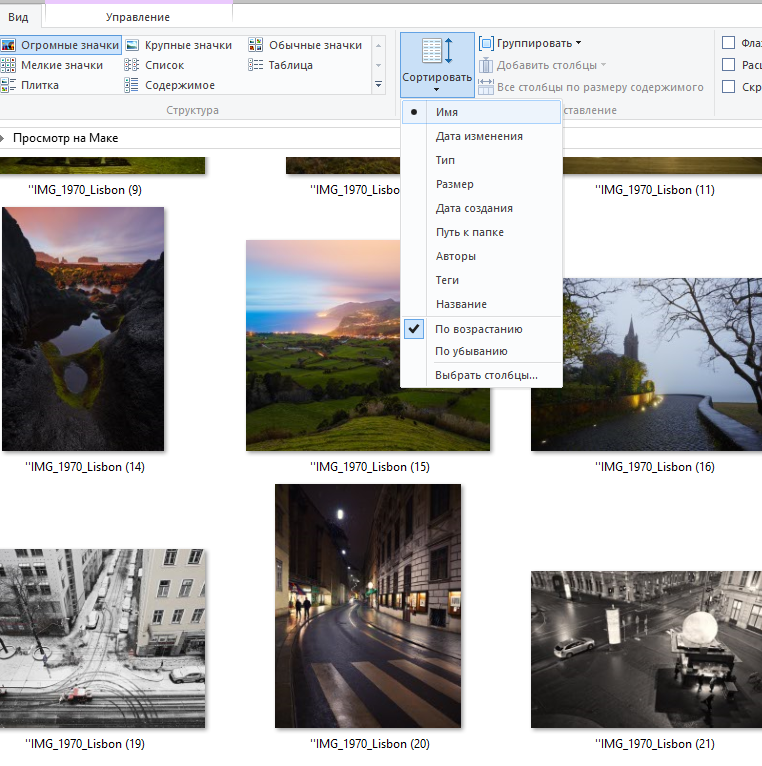
Task: Select Плитка tiles layout
Action: tap(39, 85)
